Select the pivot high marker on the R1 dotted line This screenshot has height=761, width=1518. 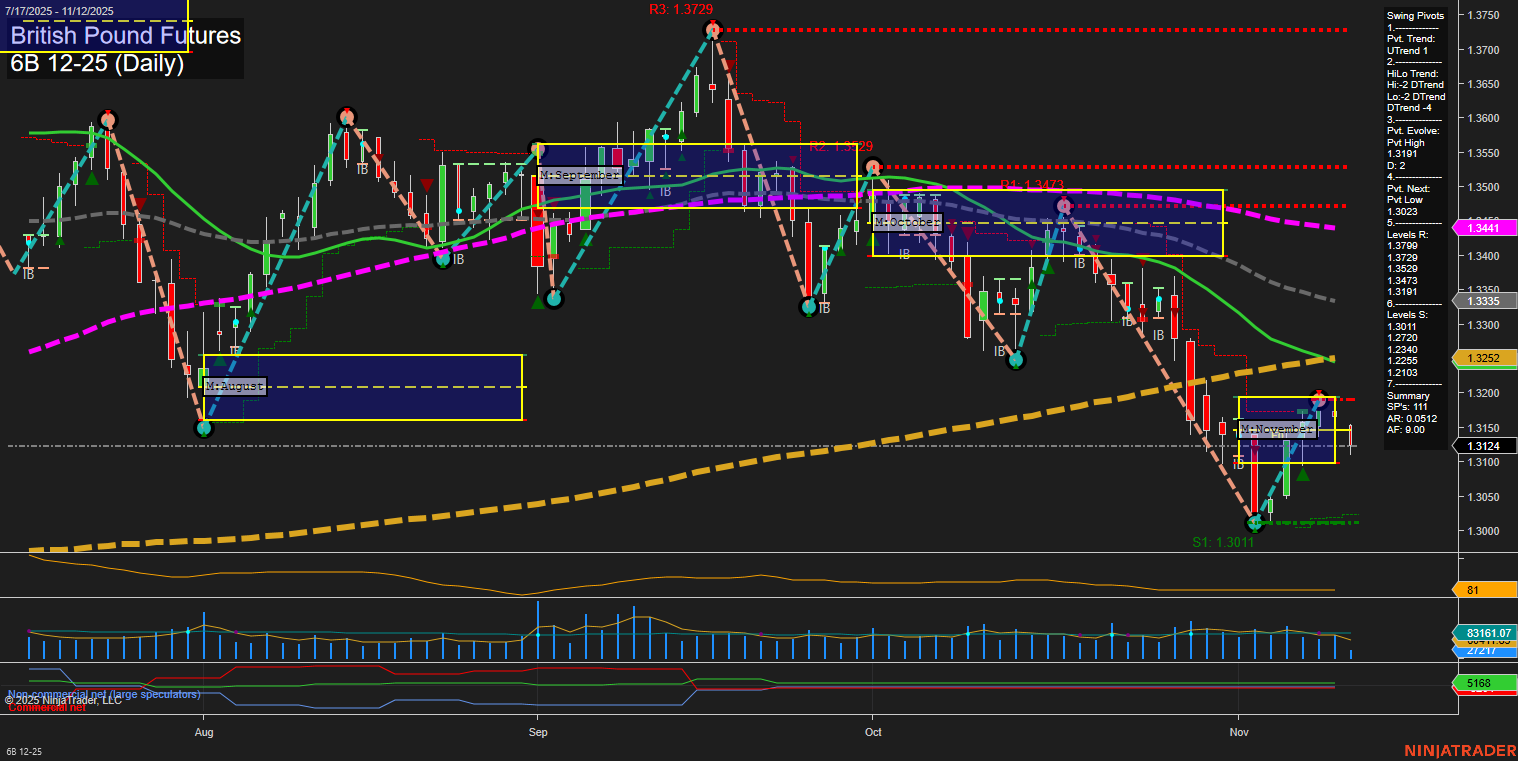click(1063, 206)
